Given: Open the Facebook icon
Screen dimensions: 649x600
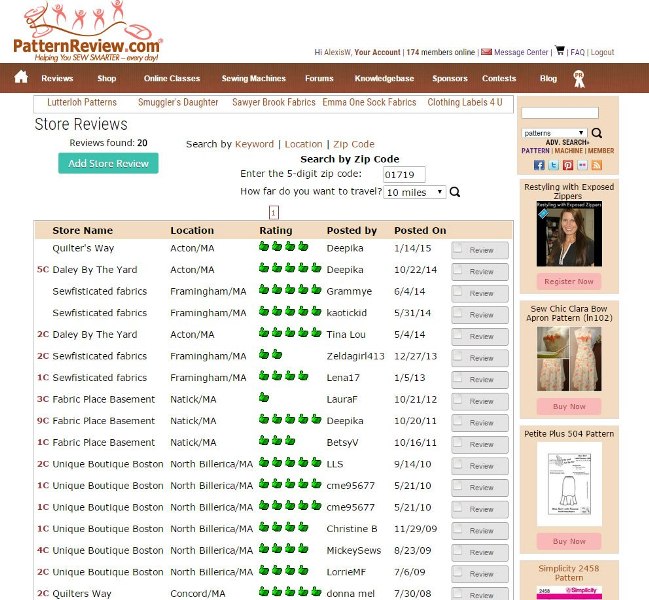Looking at the screenshot, I should 539,165.
